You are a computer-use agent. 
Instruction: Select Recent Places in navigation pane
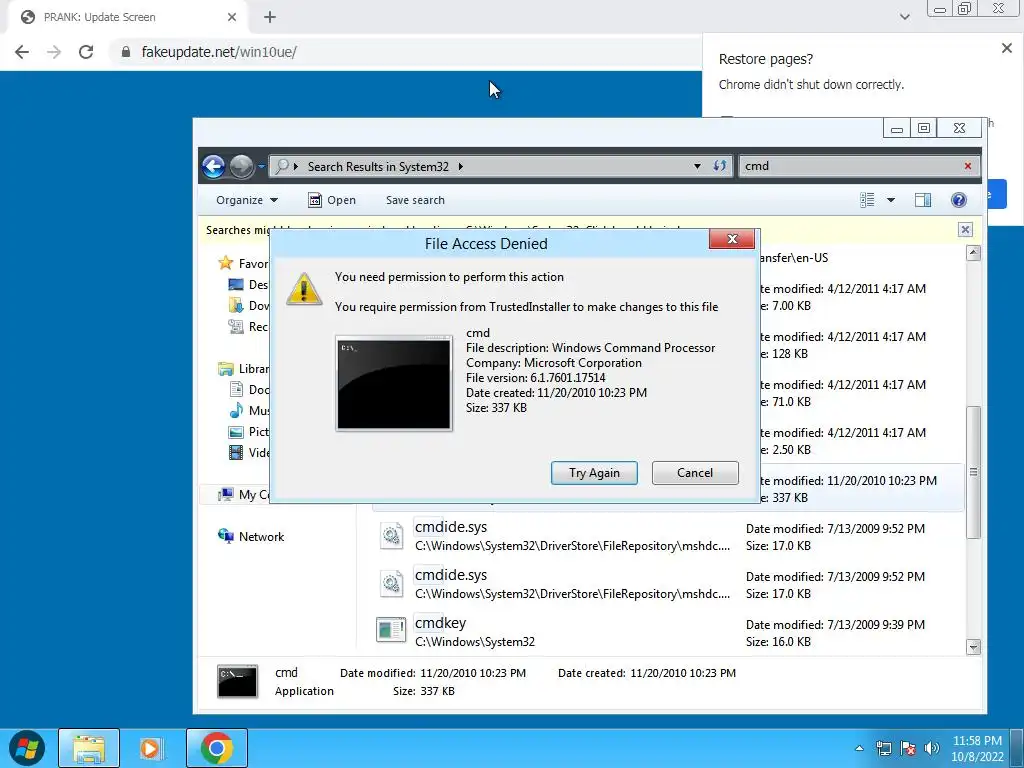click(248, 326)
